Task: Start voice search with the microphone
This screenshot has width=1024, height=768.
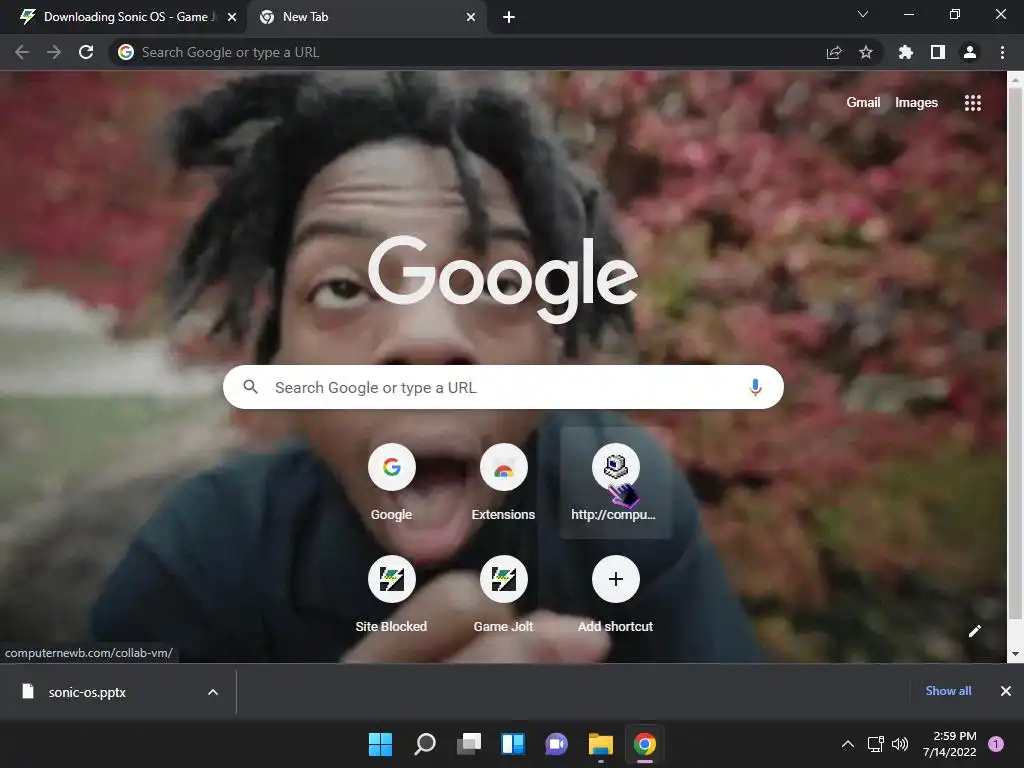Action: [755, 387]
